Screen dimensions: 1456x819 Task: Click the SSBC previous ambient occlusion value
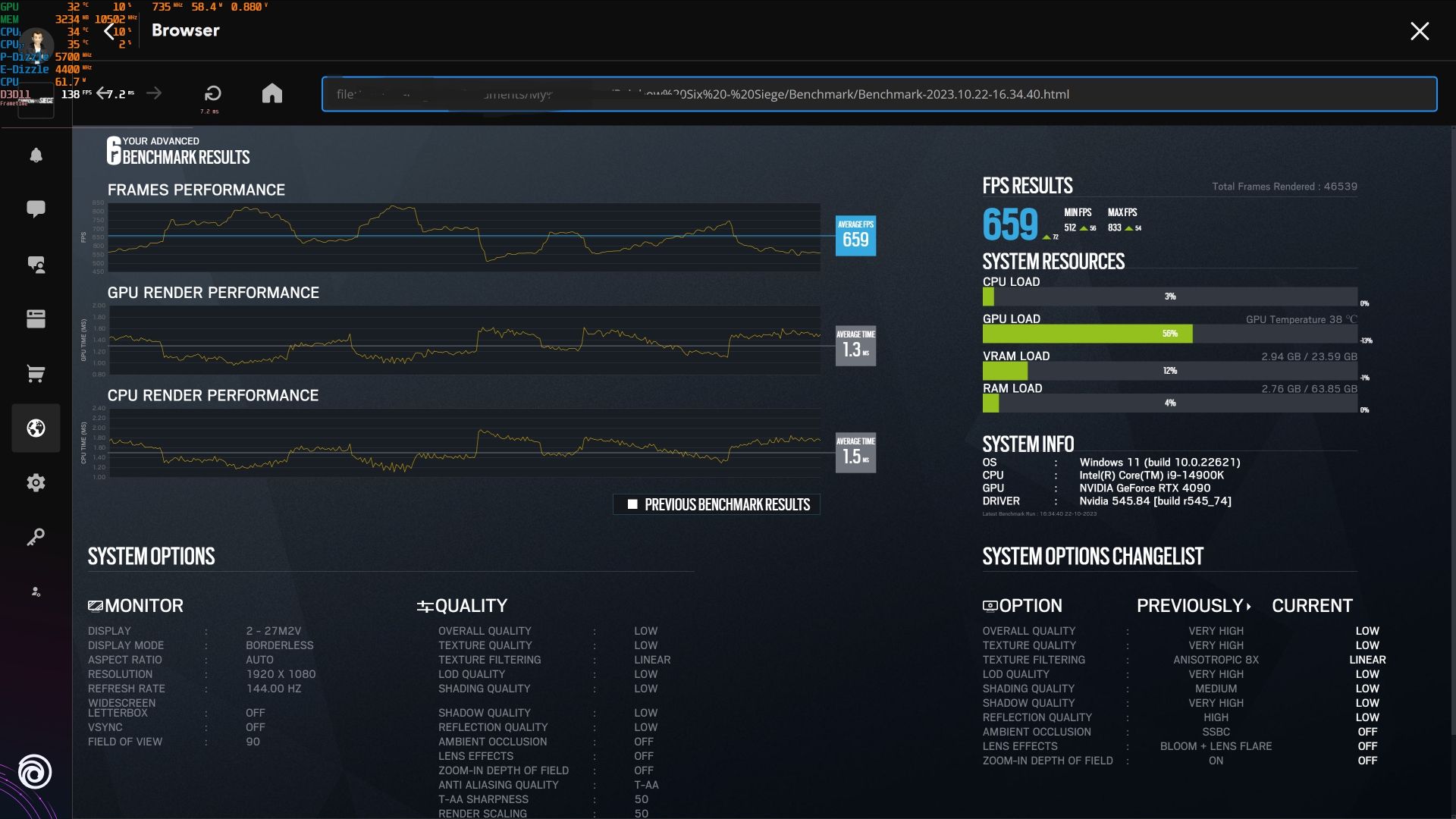click(x=1216, y=732)
